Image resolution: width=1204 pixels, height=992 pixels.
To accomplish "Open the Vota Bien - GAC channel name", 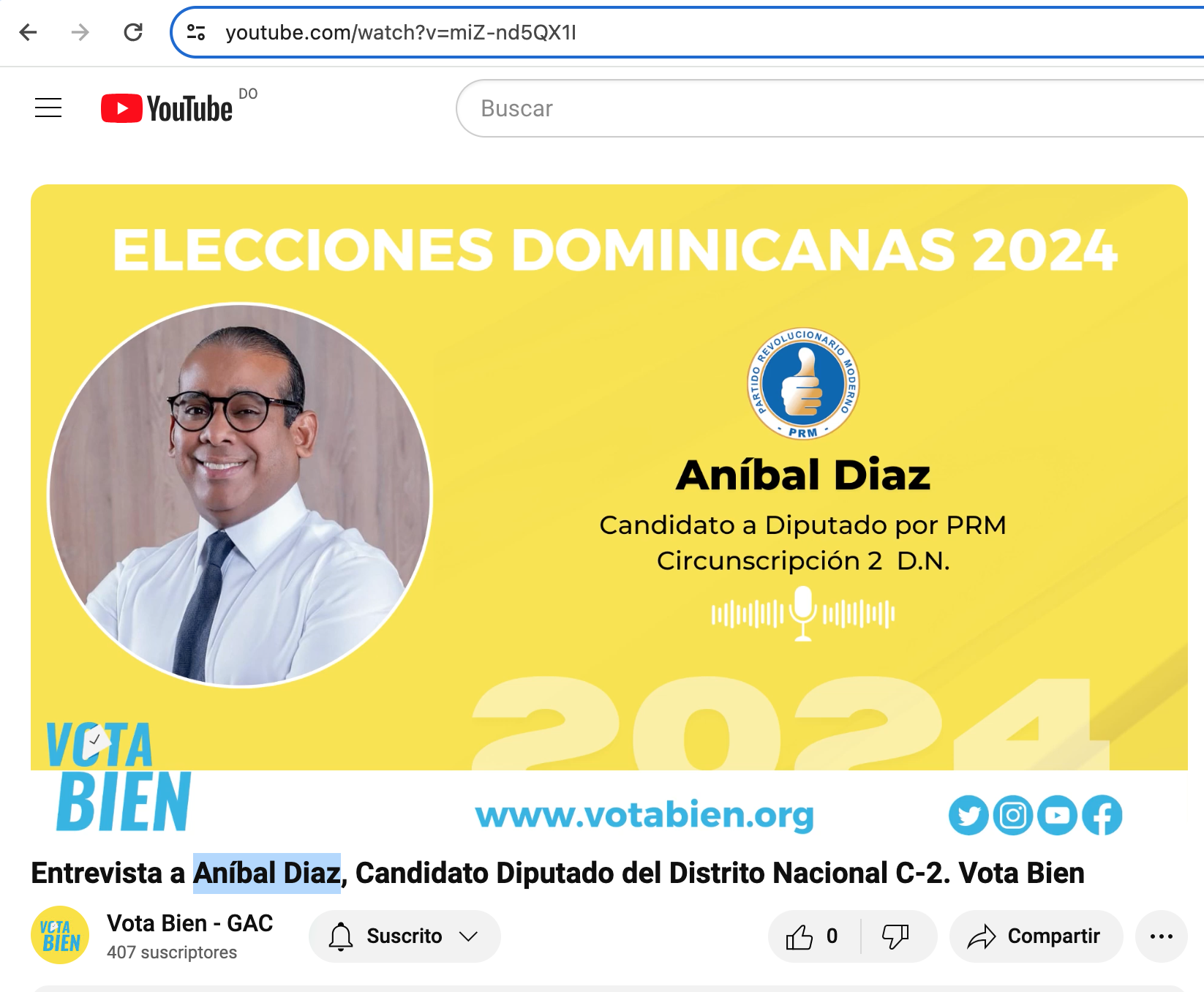I will (190, 923).
